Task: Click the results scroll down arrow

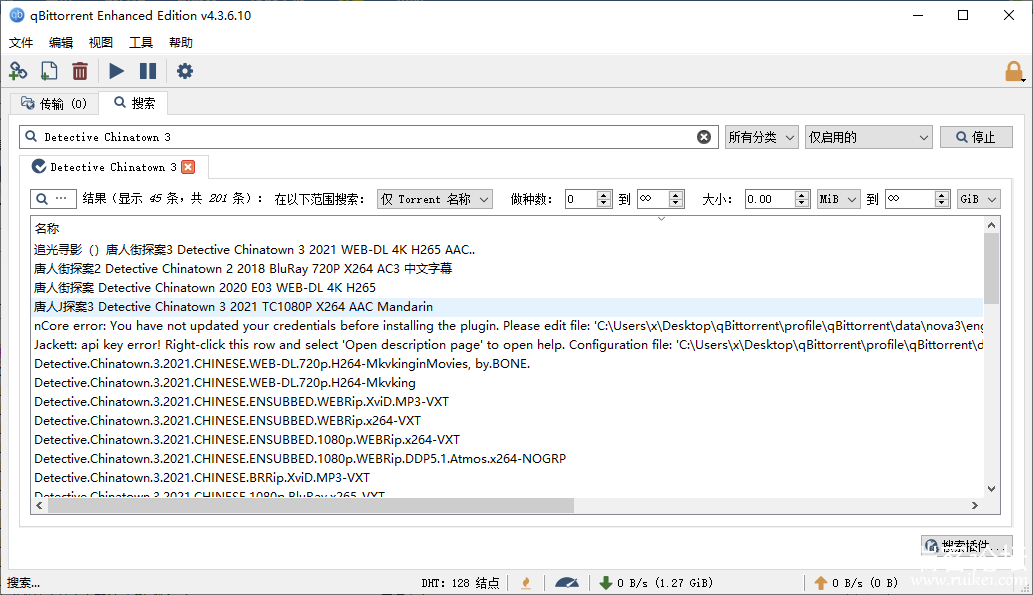Action: click(x=991, y=489)
